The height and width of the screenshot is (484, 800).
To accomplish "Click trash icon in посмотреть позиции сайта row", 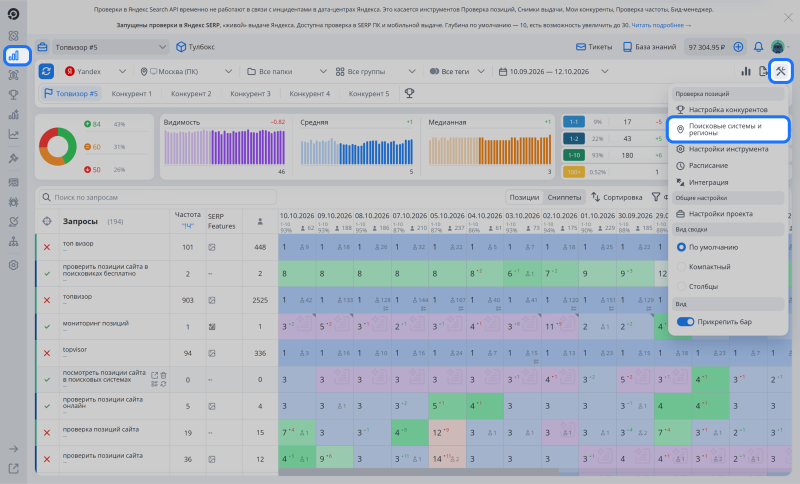I will 163,375.
